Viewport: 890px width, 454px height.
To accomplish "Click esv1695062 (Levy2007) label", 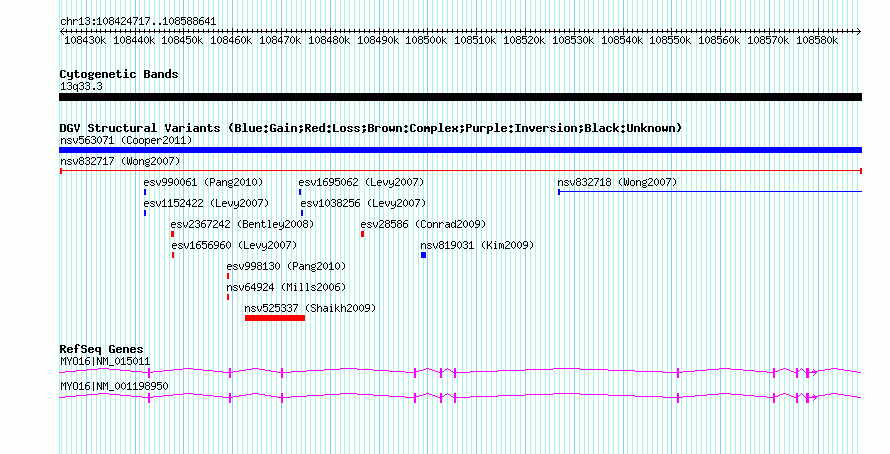I will 361,182.
